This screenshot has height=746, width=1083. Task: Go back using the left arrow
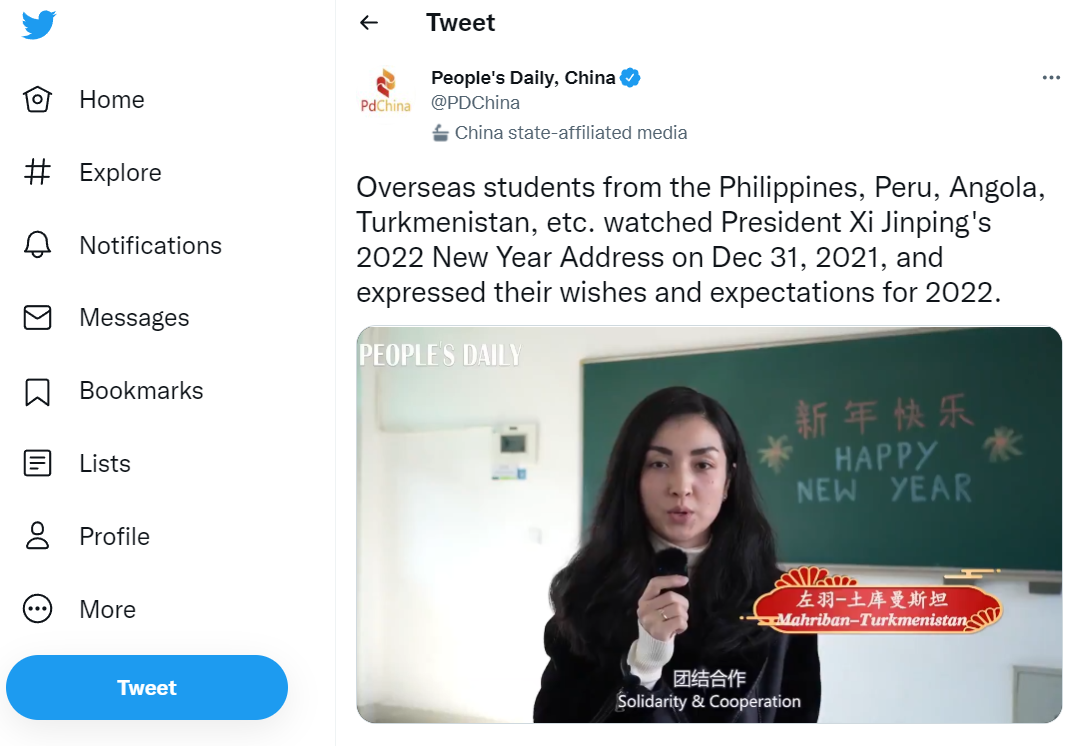(370, 23)
